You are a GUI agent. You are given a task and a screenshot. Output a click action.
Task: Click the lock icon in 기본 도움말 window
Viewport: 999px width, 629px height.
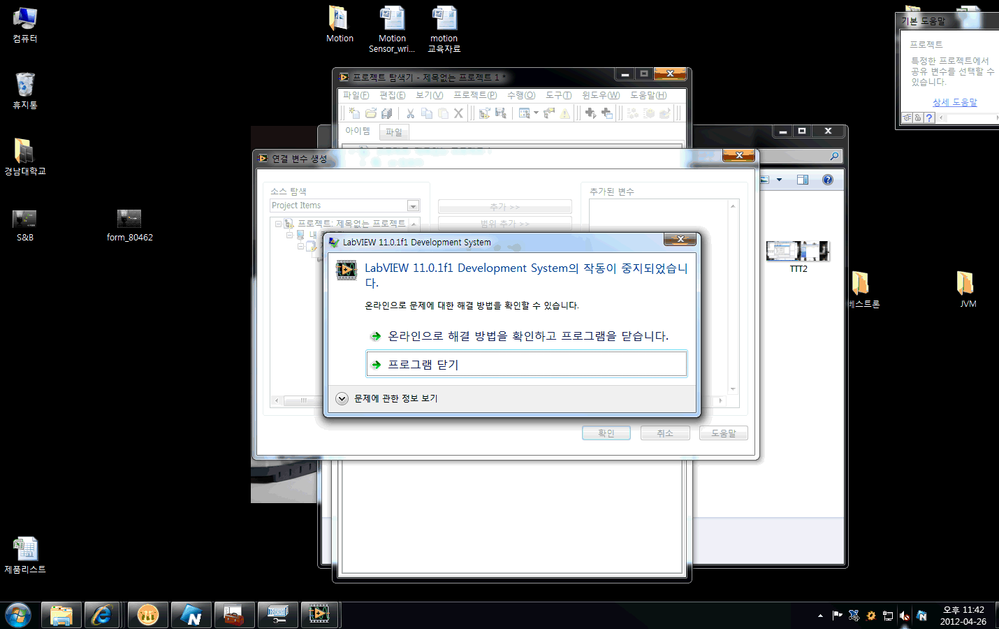(x=918, y=118)
